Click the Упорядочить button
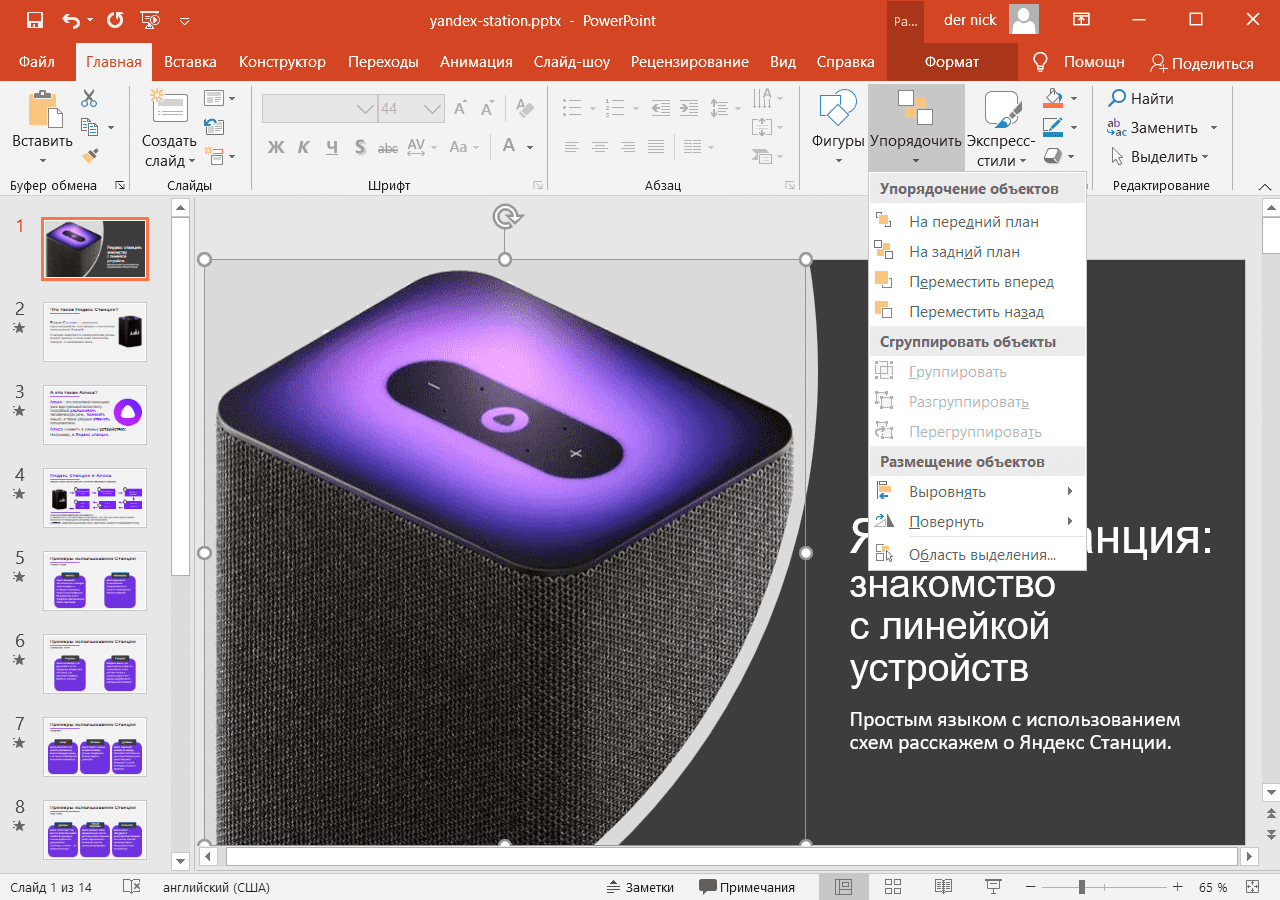Viewport: 1280px width, 900px height. pyautogui.click(x=916, y=128)
